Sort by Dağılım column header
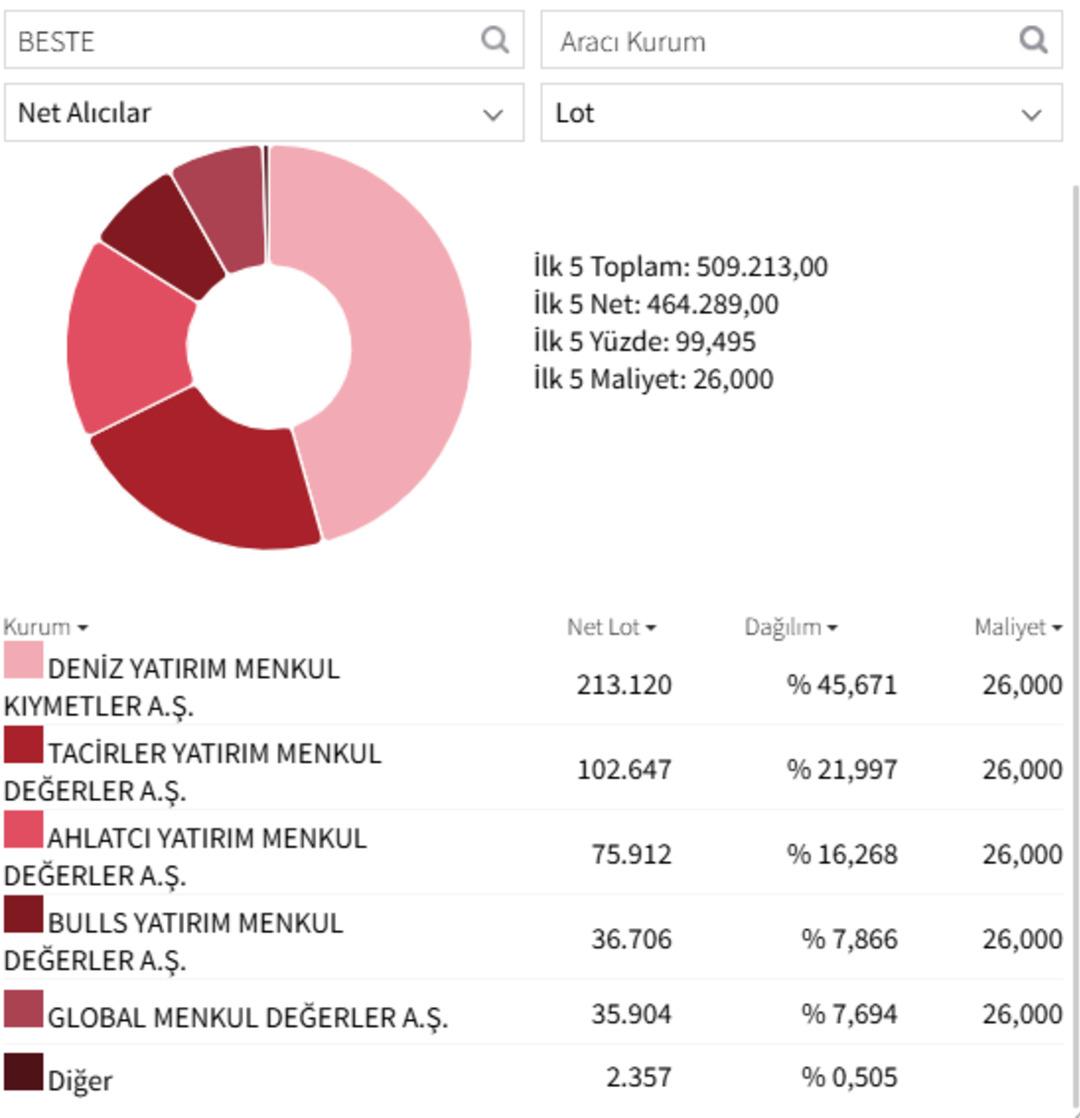Viewport: 1080px width, 1118px height. pyautogui.click(x=790, y=627)
